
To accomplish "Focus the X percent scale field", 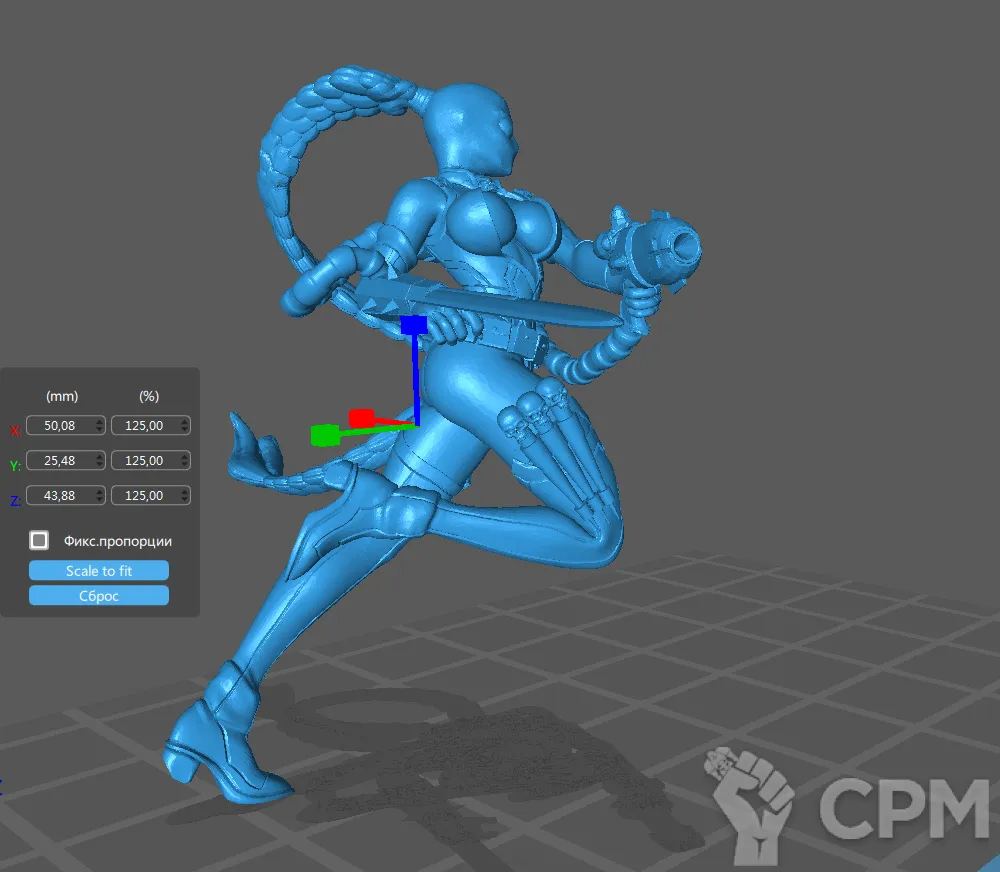I will [x=145, y=426].
